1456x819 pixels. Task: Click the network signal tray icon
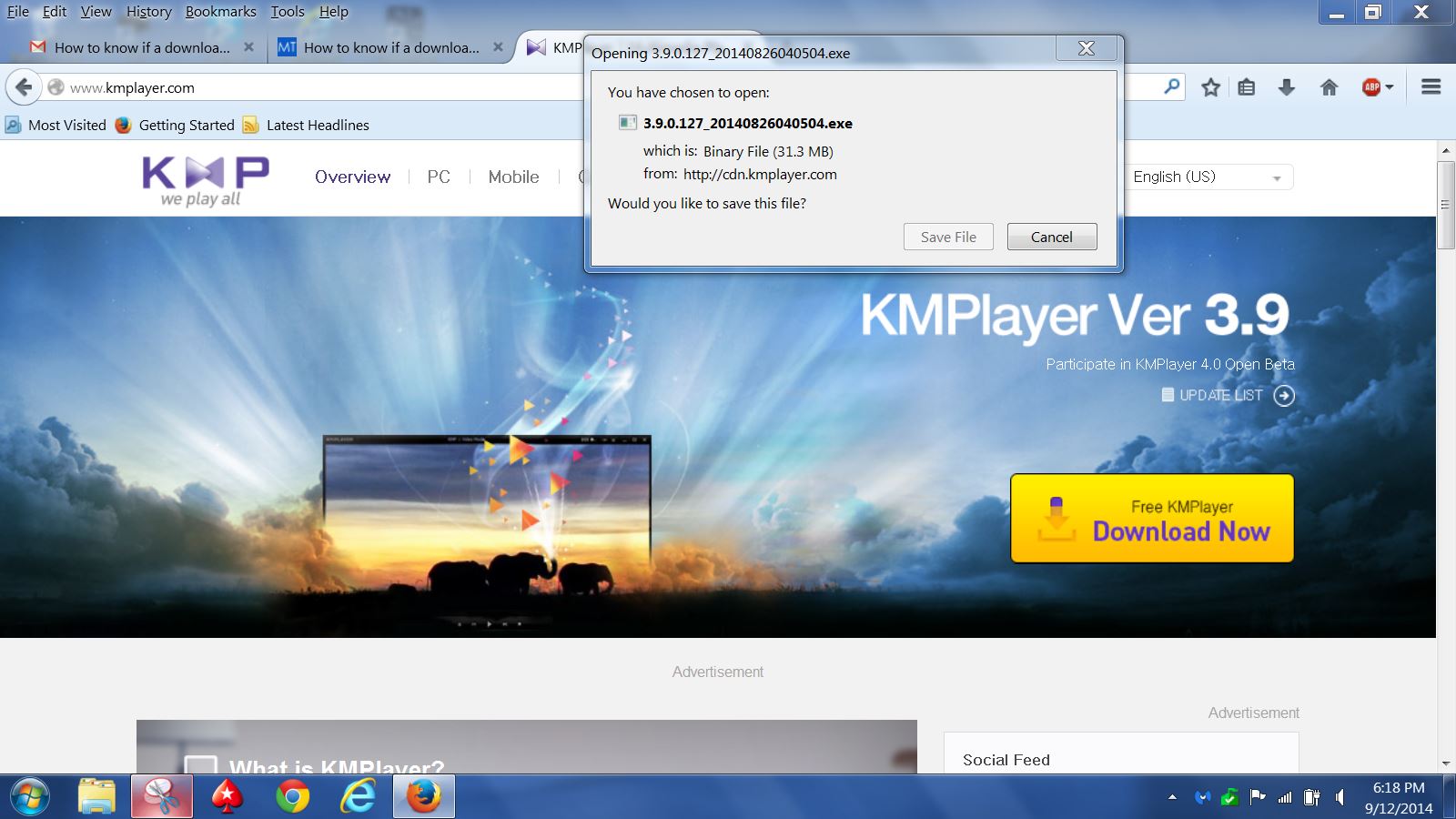pyautogui.click(x=1285, y=798)
